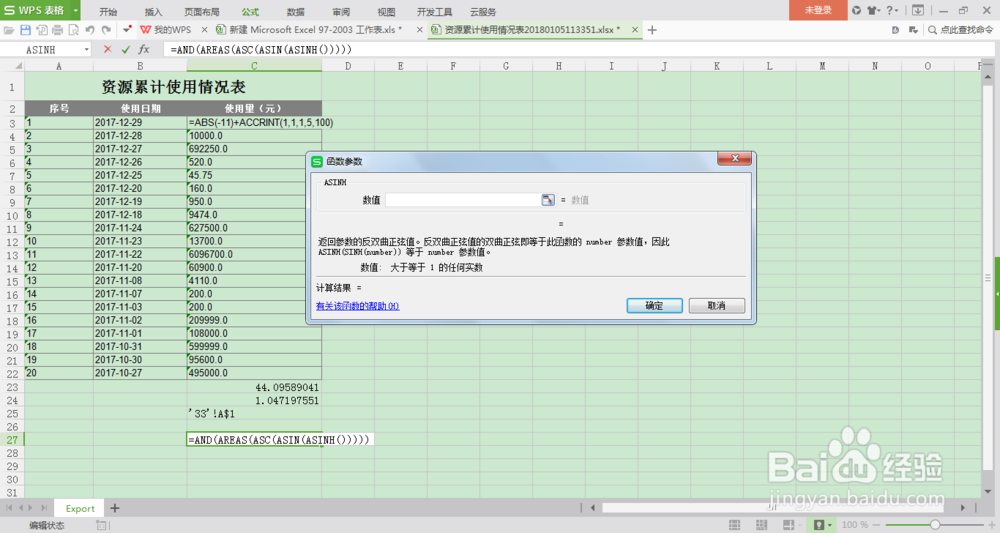Select cell containing '33'!A$1
The width and height of the screenshot is (1000, 533).
click(x=254, y=414)
